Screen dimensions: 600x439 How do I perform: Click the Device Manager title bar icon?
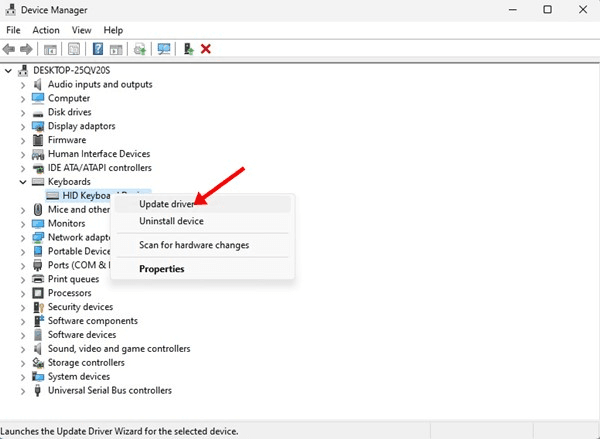point(11,10)
